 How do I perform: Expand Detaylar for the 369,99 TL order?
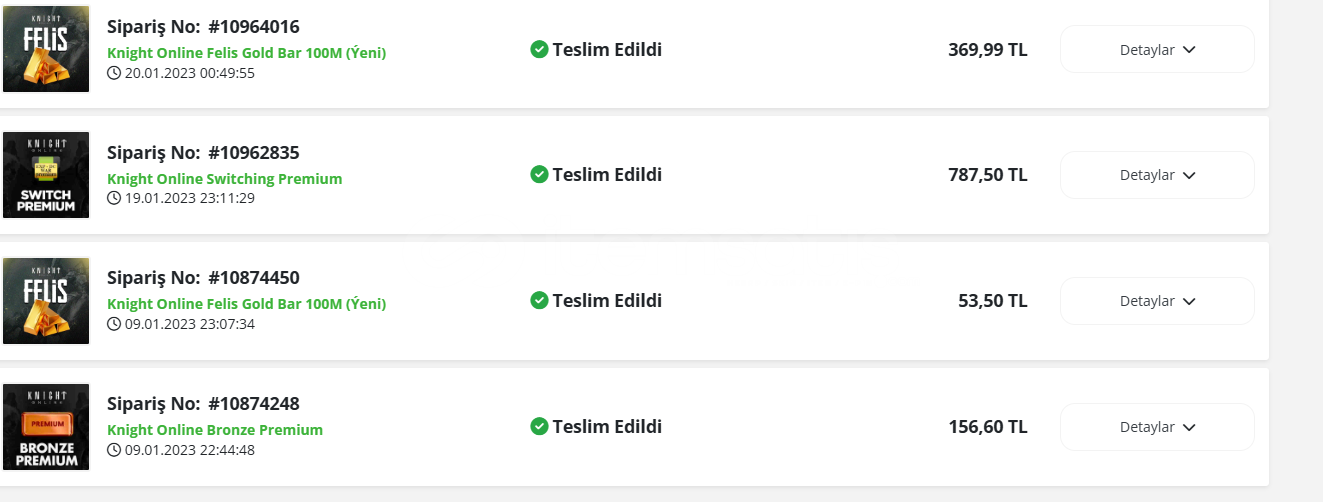pyautogui.click(x=1157, y=49)
